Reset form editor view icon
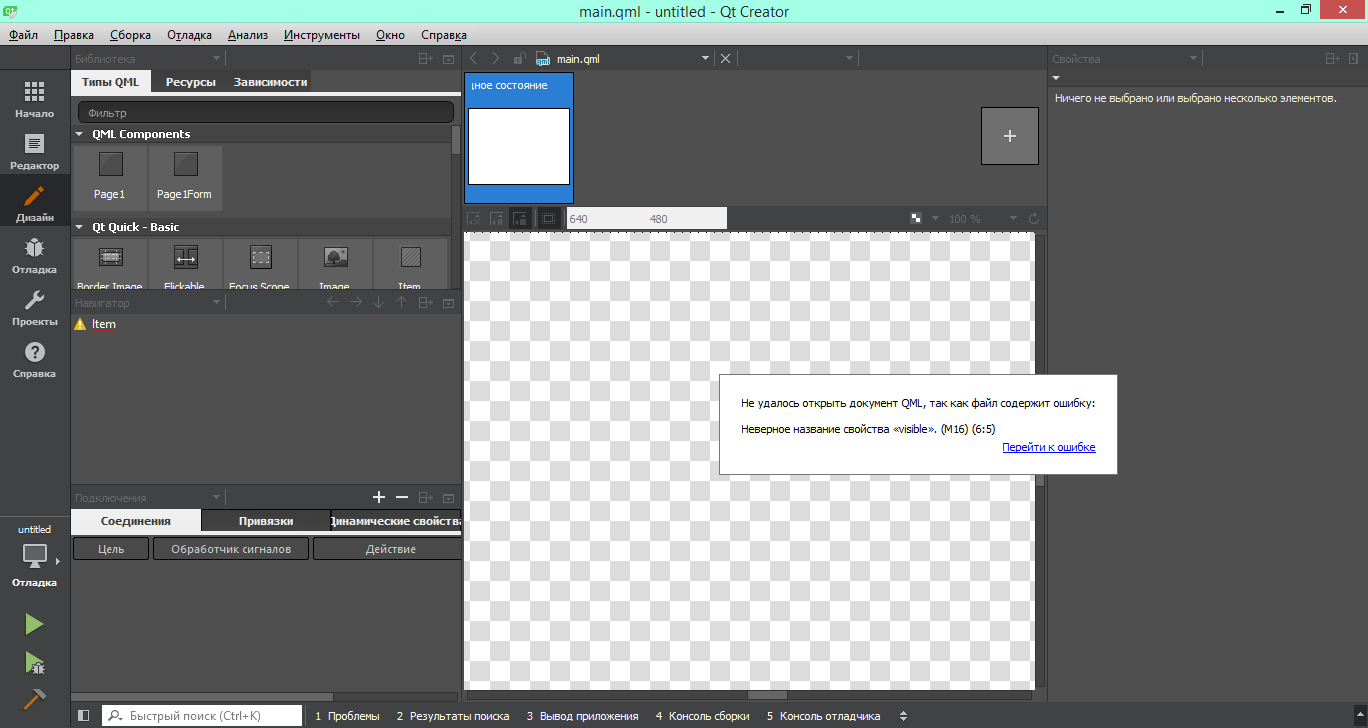The width and height of the screenshot is (1368, 728). coord(1034,218)
